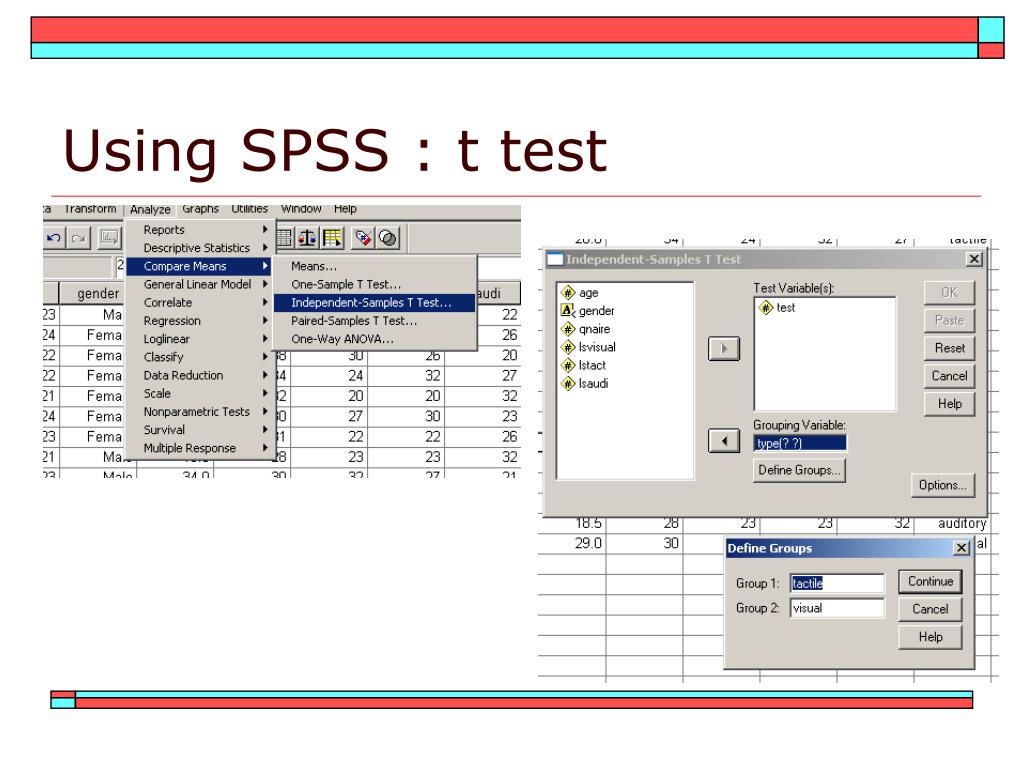Select the lstact variable
The image size is (1024, 768).
[x=584, y=365]
